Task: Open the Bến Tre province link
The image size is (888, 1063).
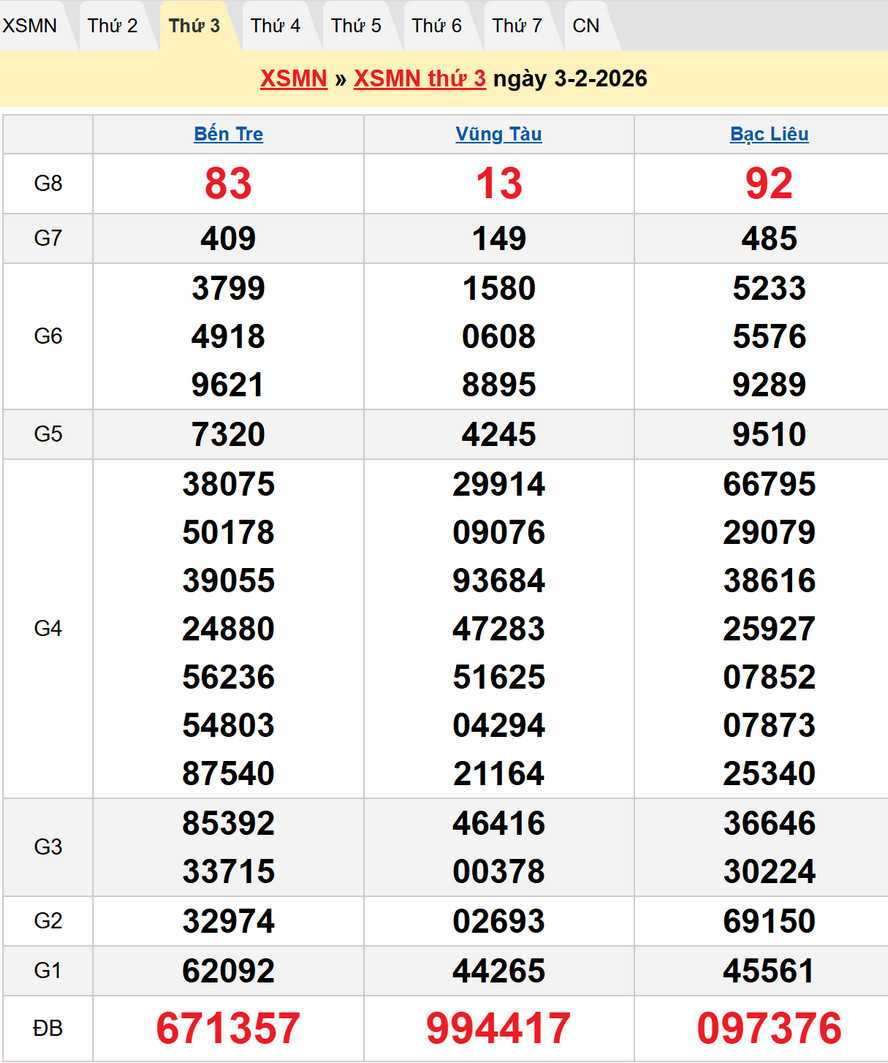Action: coord(228,134)
